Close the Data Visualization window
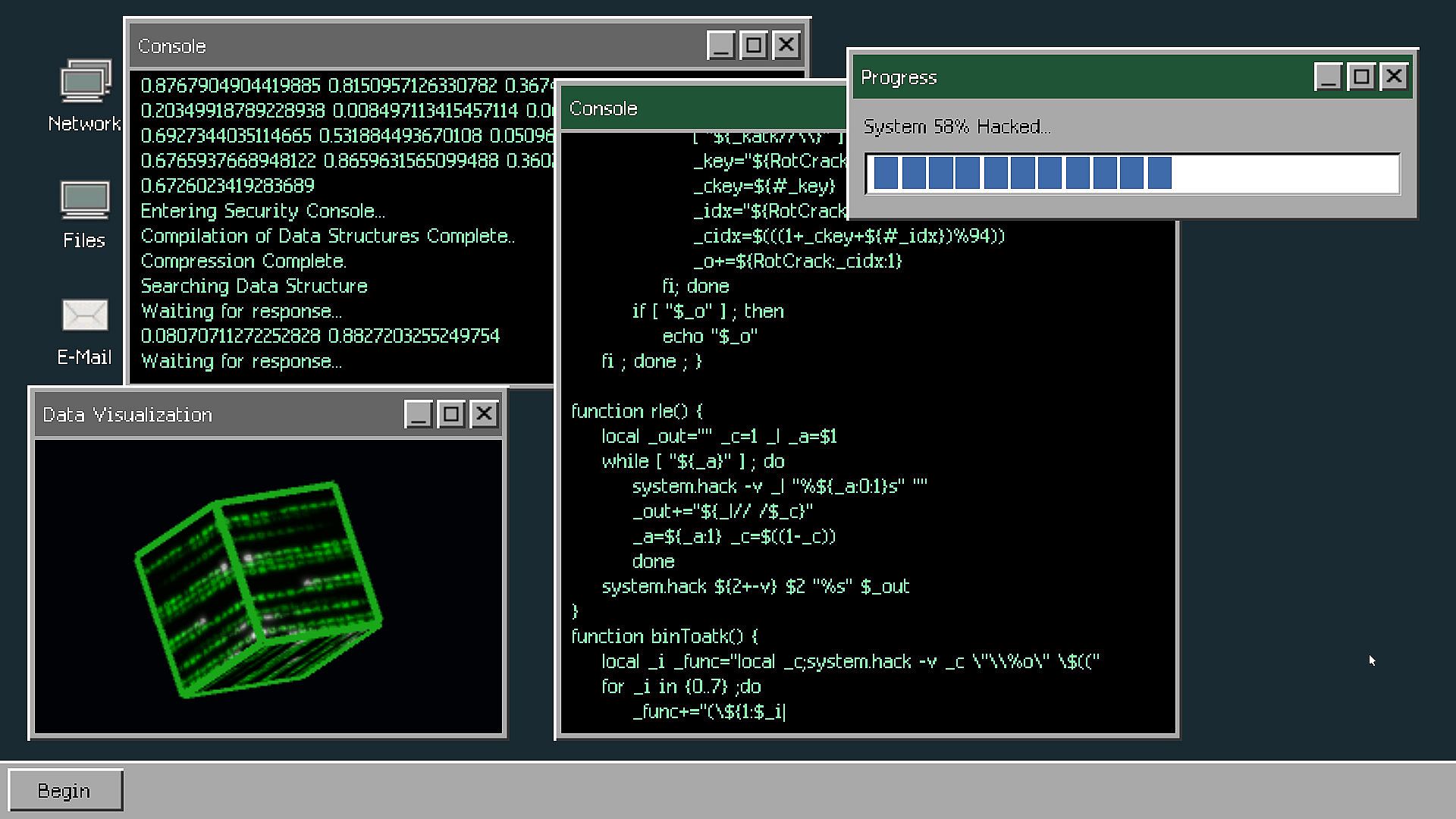 (484, 415)
